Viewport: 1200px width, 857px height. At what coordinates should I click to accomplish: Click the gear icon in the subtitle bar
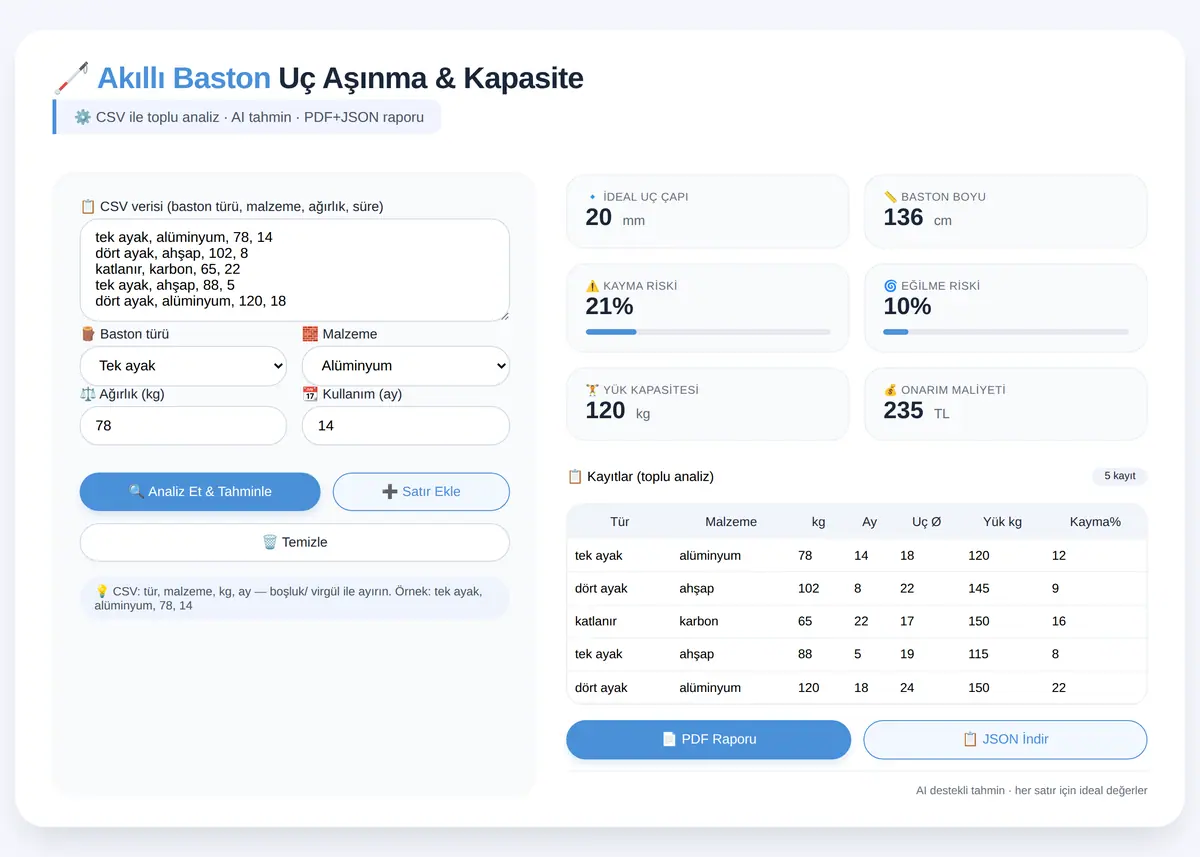(x=83, y=117)
